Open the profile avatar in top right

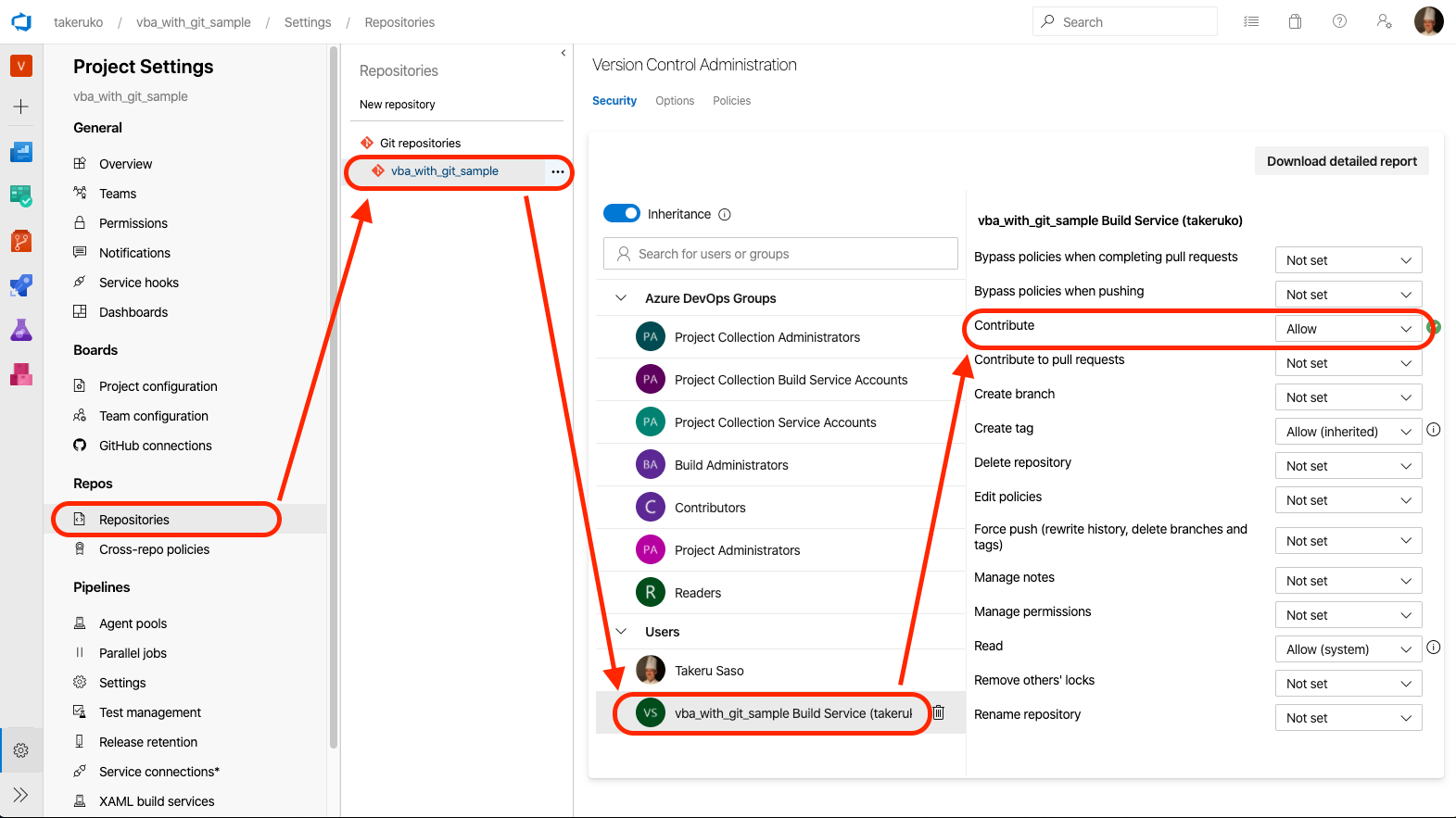(1428, 21)
